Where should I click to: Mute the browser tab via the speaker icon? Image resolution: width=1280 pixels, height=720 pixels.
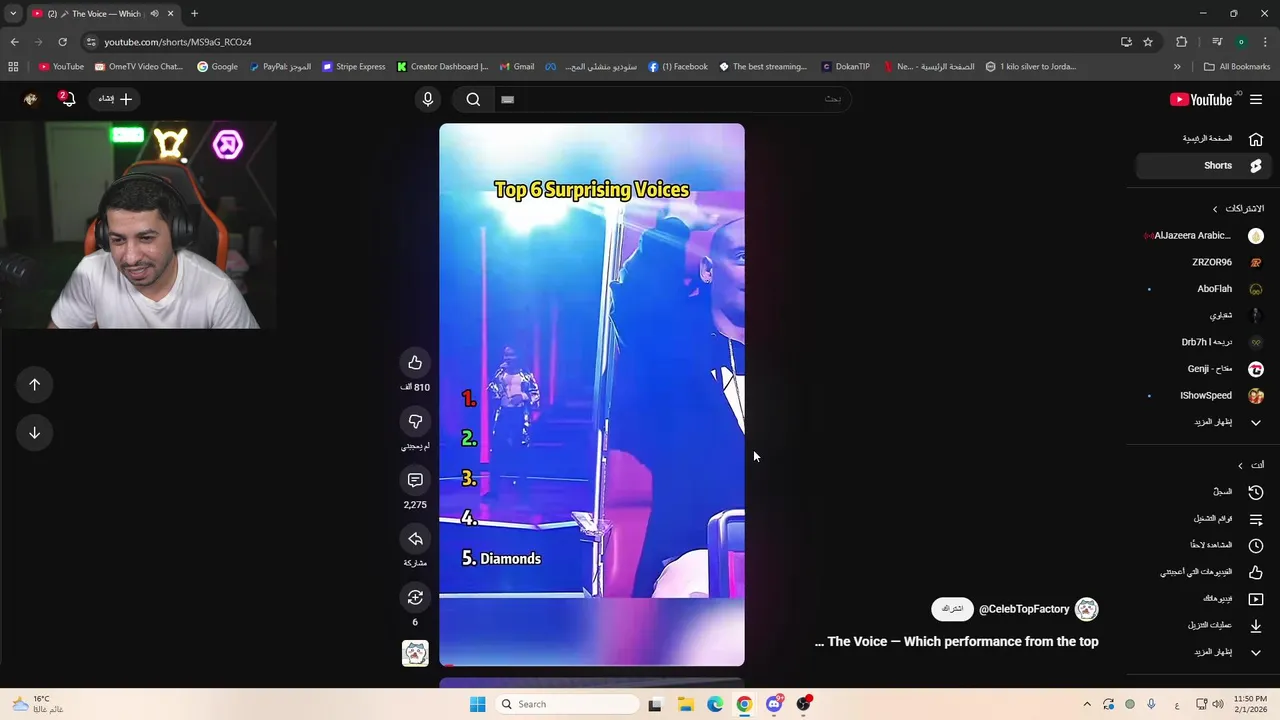tap(154, 14)
